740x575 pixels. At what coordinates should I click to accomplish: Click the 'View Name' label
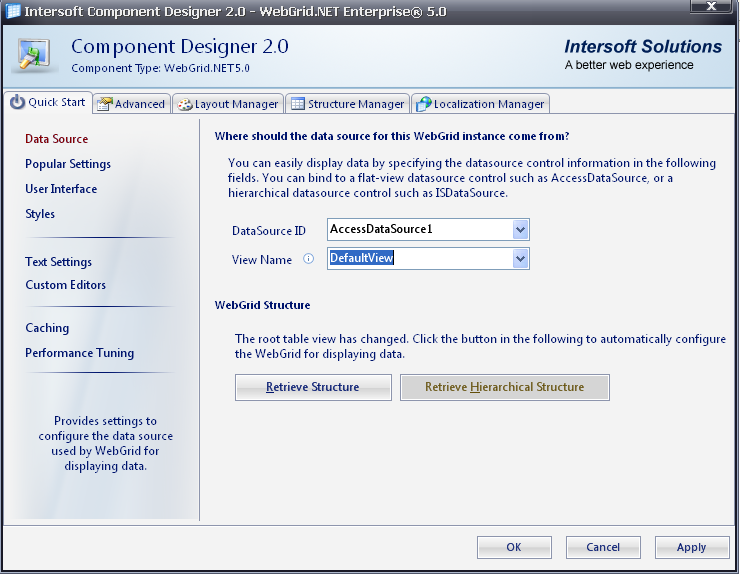pos(262,260)
